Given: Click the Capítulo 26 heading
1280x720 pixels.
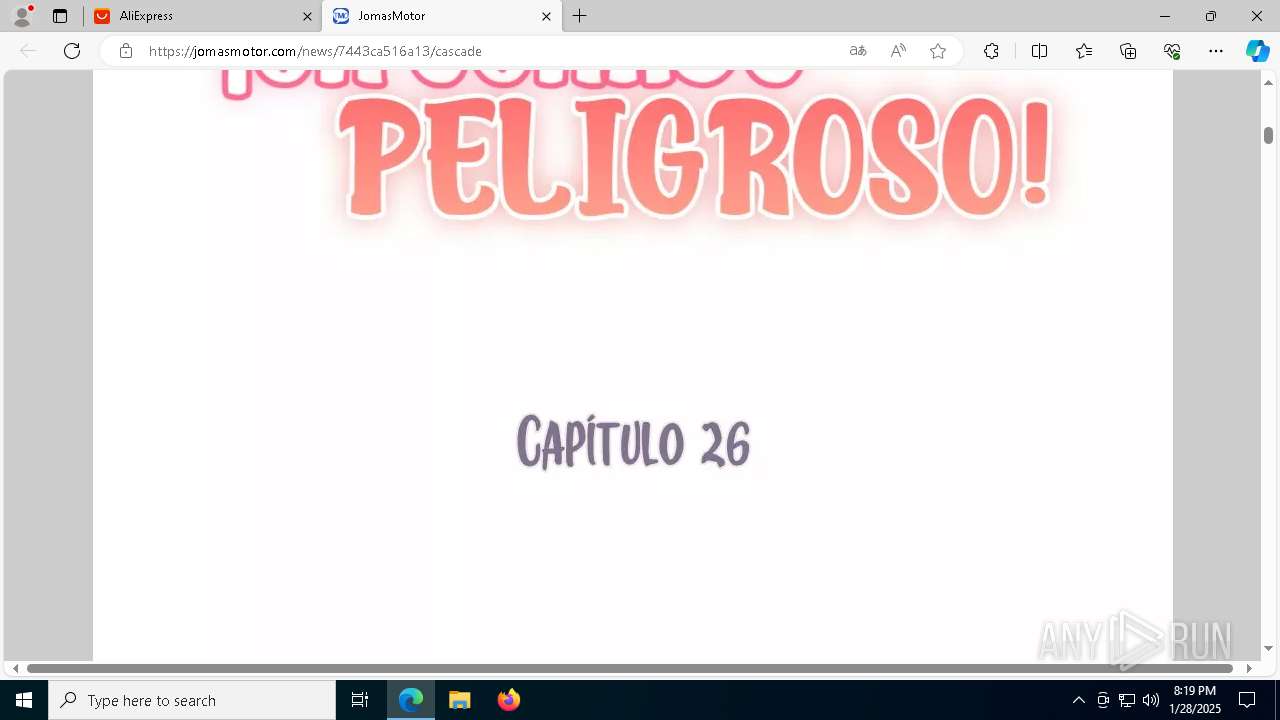Looking at the screenshot, I should tap(633, 442).
